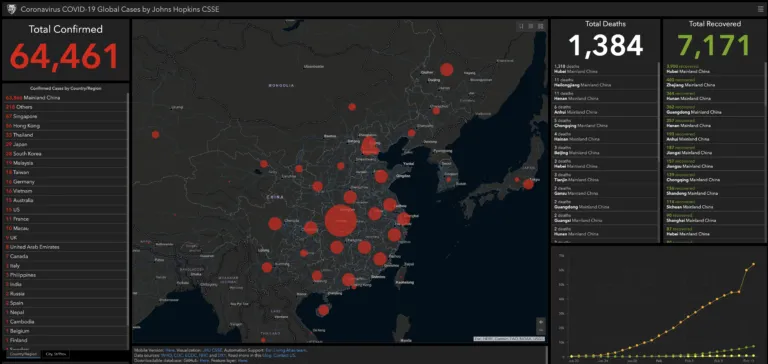Click the Tokyo red circle marker

coord(528,184)
